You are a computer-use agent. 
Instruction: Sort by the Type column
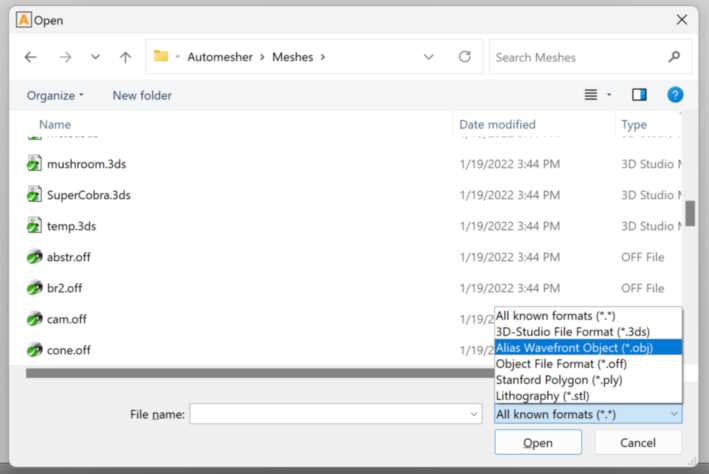click(x=634, y=125)
